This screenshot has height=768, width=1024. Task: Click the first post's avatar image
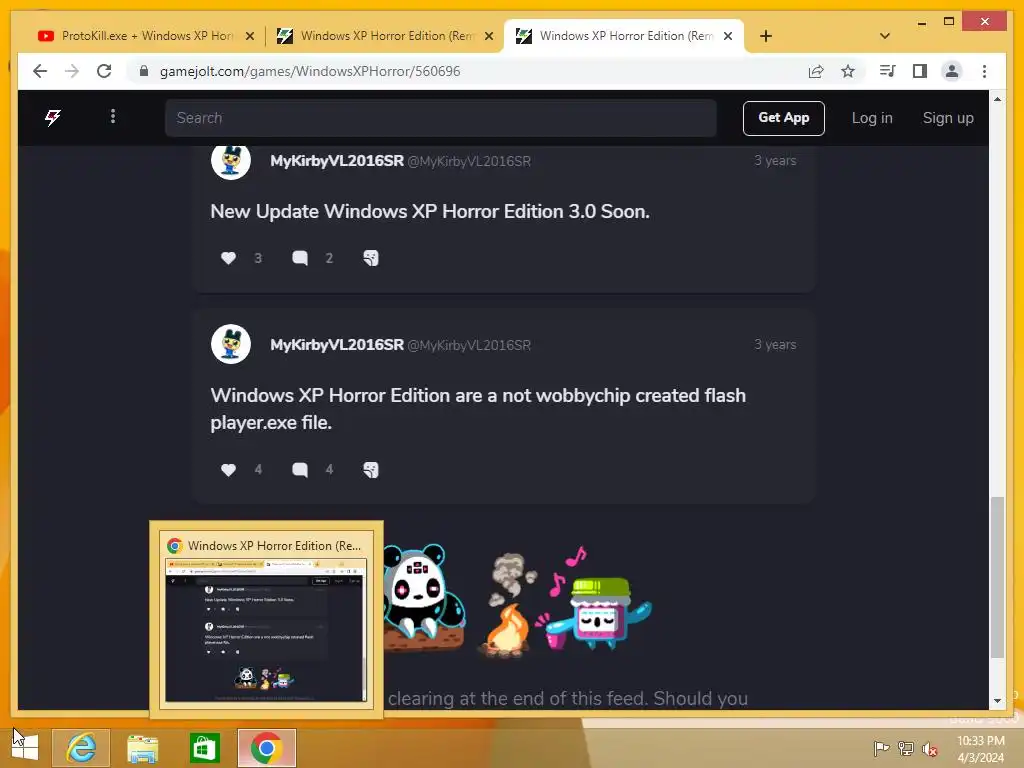click(x=231, y=161)
